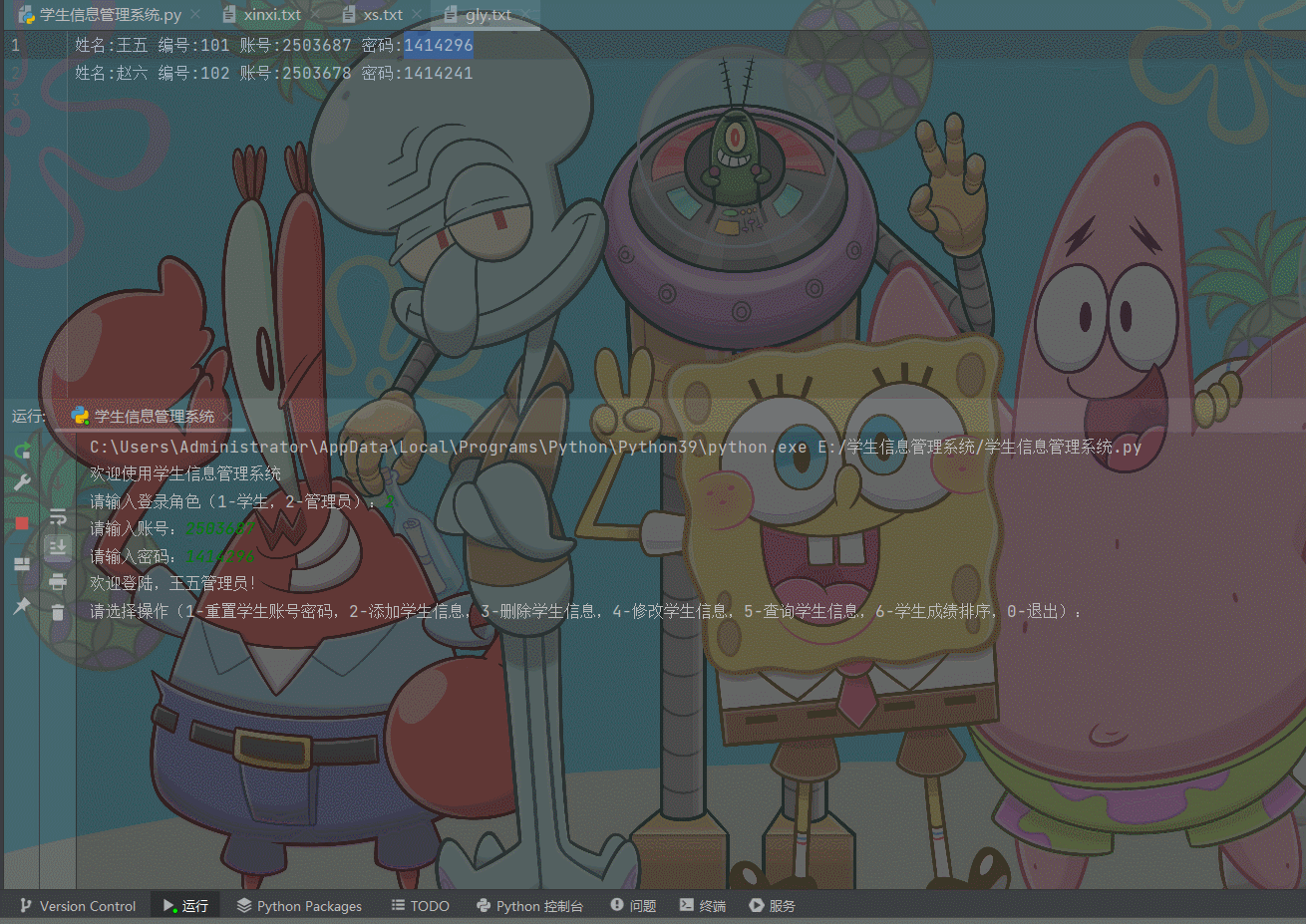The width and height of the screenshot is (1306, 924).
Task: Click entered password in console
Action: pos(220,556)
